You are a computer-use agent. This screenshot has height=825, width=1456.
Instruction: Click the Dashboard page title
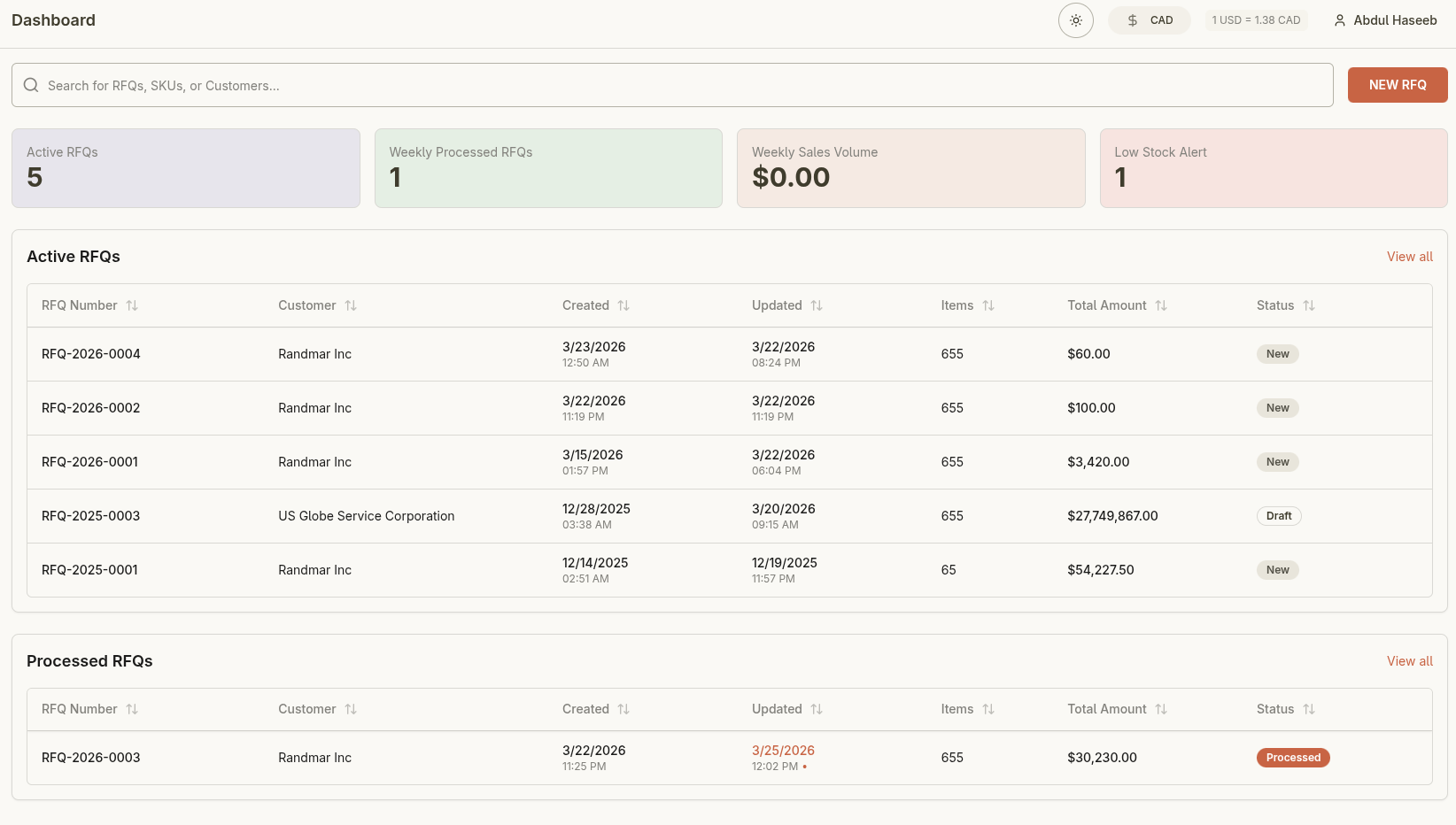[53, 20]
